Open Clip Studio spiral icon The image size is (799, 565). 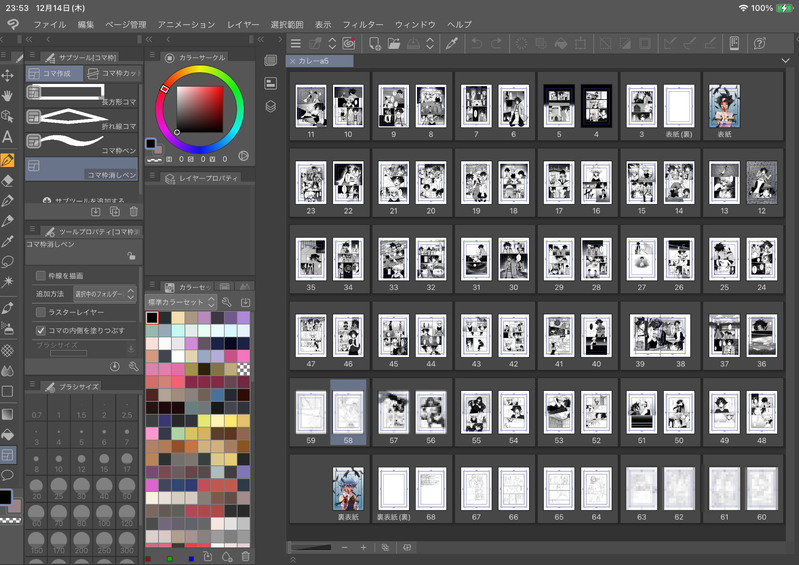[349, 44]
